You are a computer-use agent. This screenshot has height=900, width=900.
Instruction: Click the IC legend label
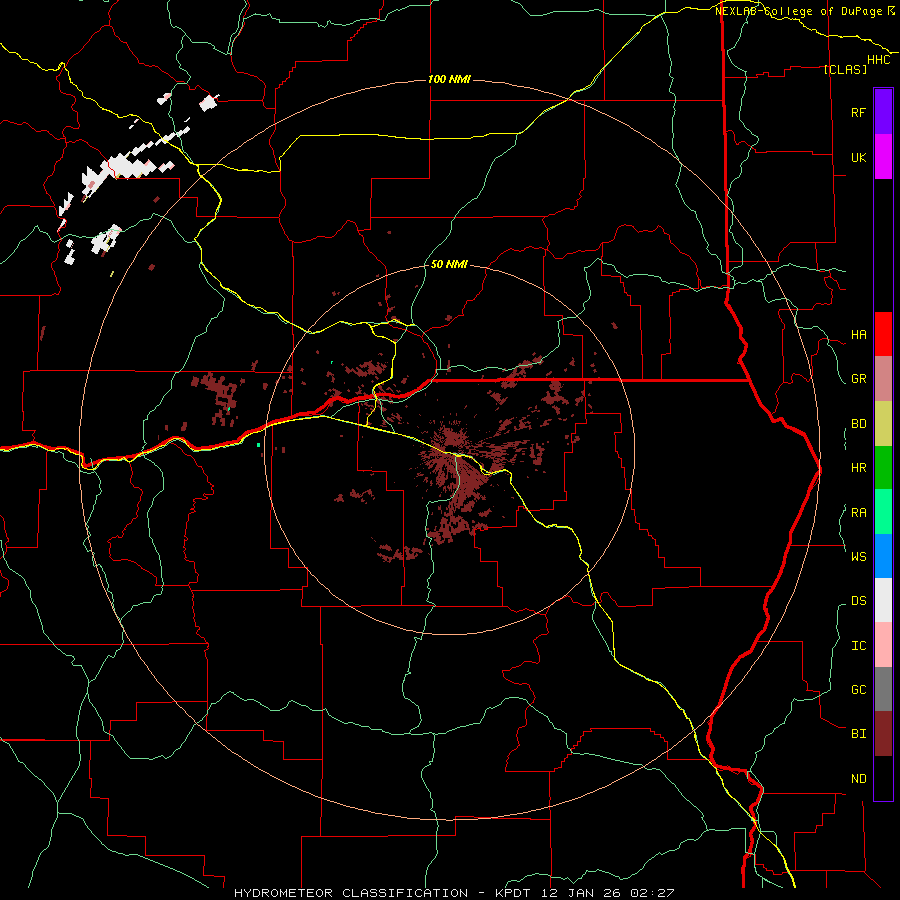tap(858, 646)
